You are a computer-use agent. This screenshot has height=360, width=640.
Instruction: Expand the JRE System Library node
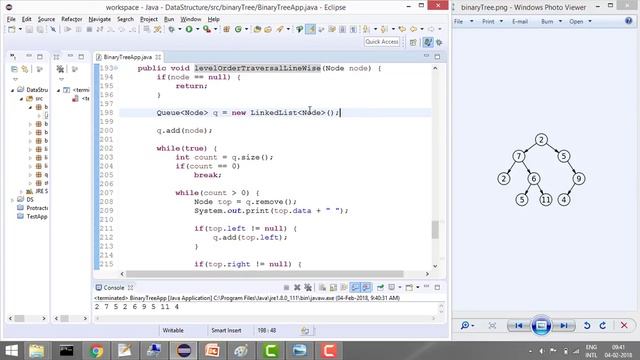point(21,191)
